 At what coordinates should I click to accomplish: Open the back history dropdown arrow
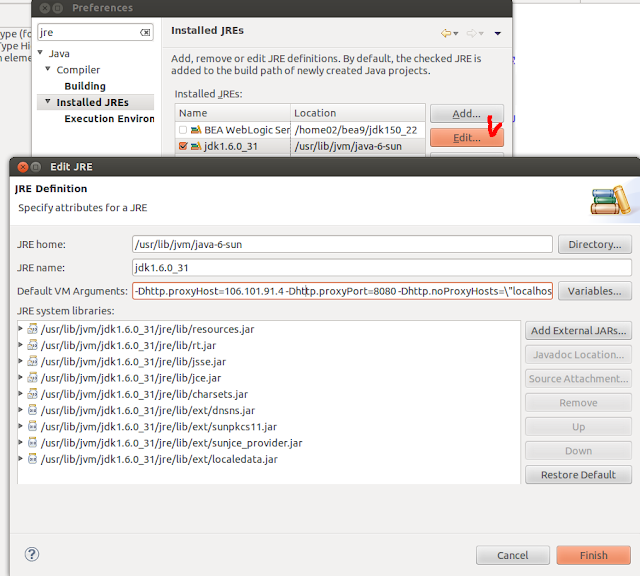pos(456,33)
